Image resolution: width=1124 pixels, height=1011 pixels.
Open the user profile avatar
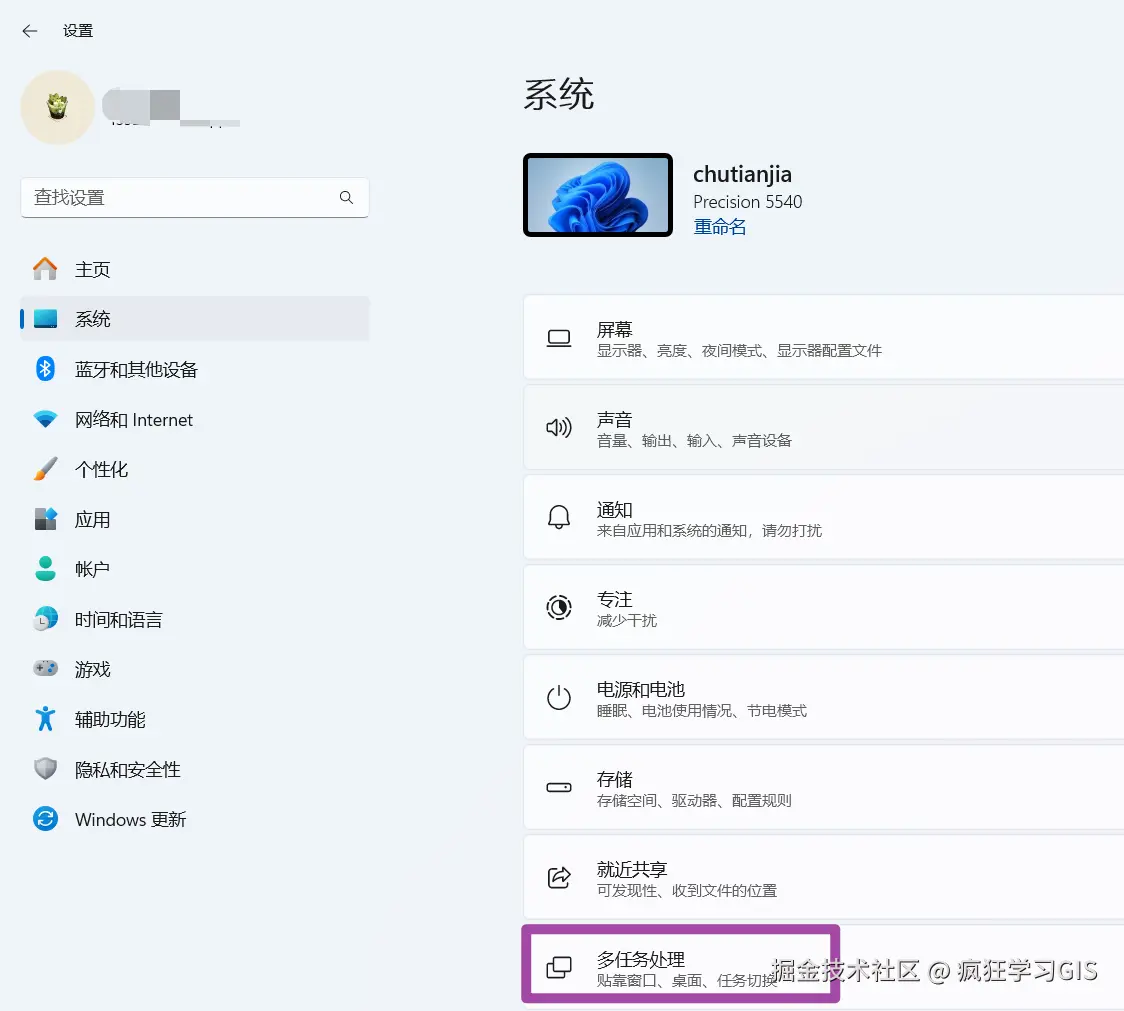pyautogui.click(x=57, y=108)
